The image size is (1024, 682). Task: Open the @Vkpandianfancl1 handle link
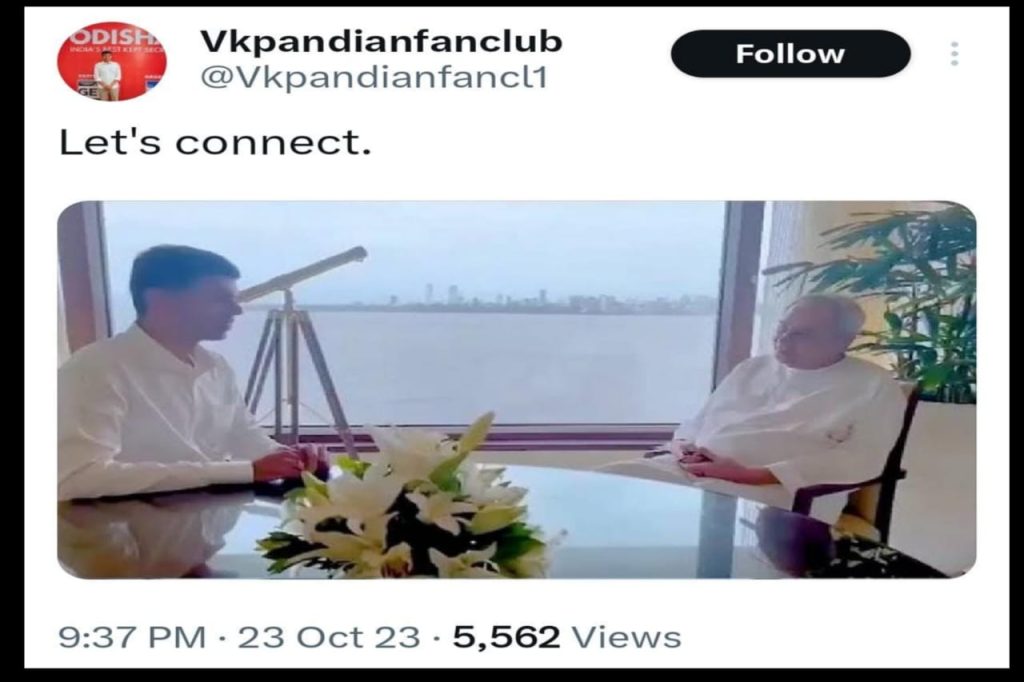(374, 78)
